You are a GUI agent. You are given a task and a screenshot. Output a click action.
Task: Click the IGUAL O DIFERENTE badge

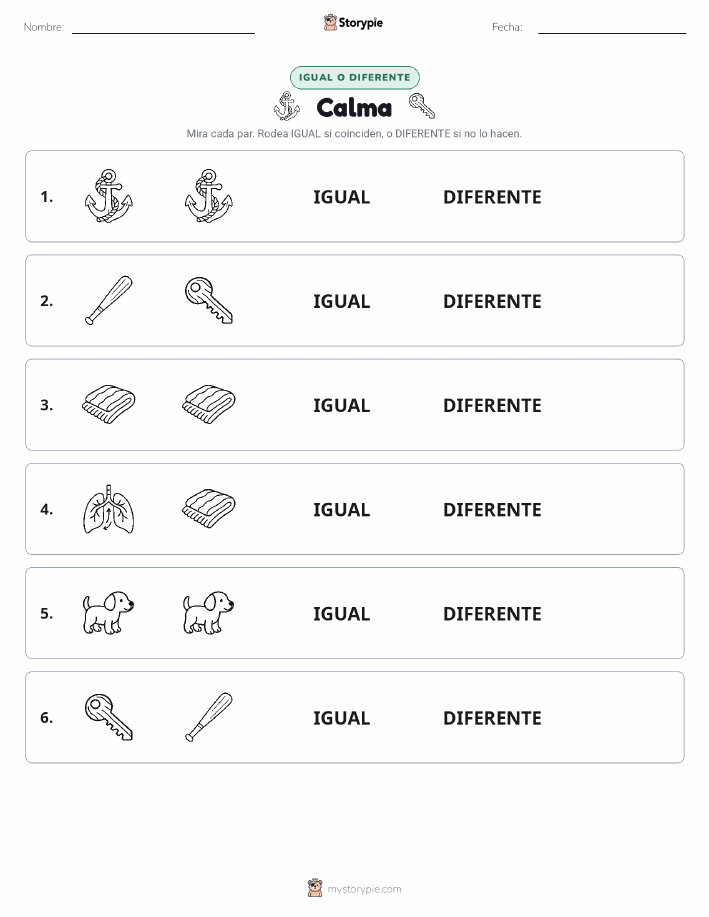tap(354, 77)
